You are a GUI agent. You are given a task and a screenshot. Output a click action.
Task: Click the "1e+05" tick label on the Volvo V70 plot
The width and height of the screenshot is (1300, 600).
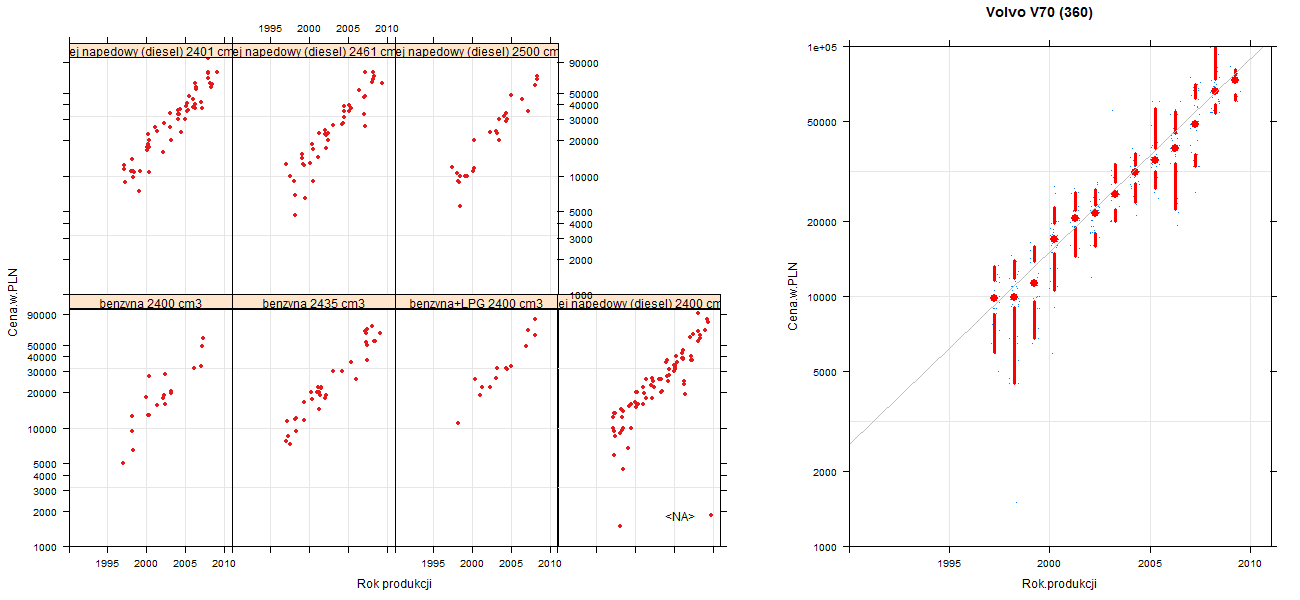click(823, 47)
